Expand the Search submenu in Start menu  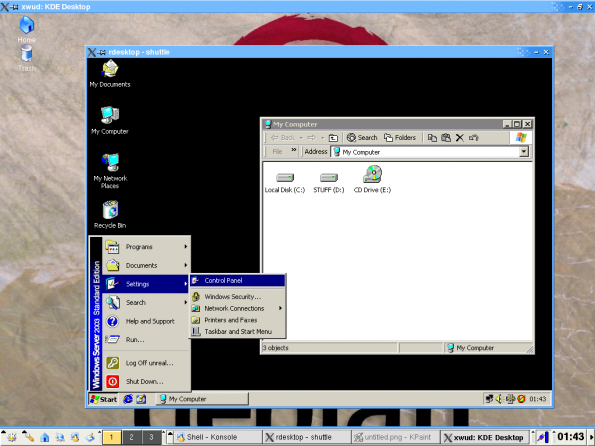pyautogui.click(x=186, y=303)
